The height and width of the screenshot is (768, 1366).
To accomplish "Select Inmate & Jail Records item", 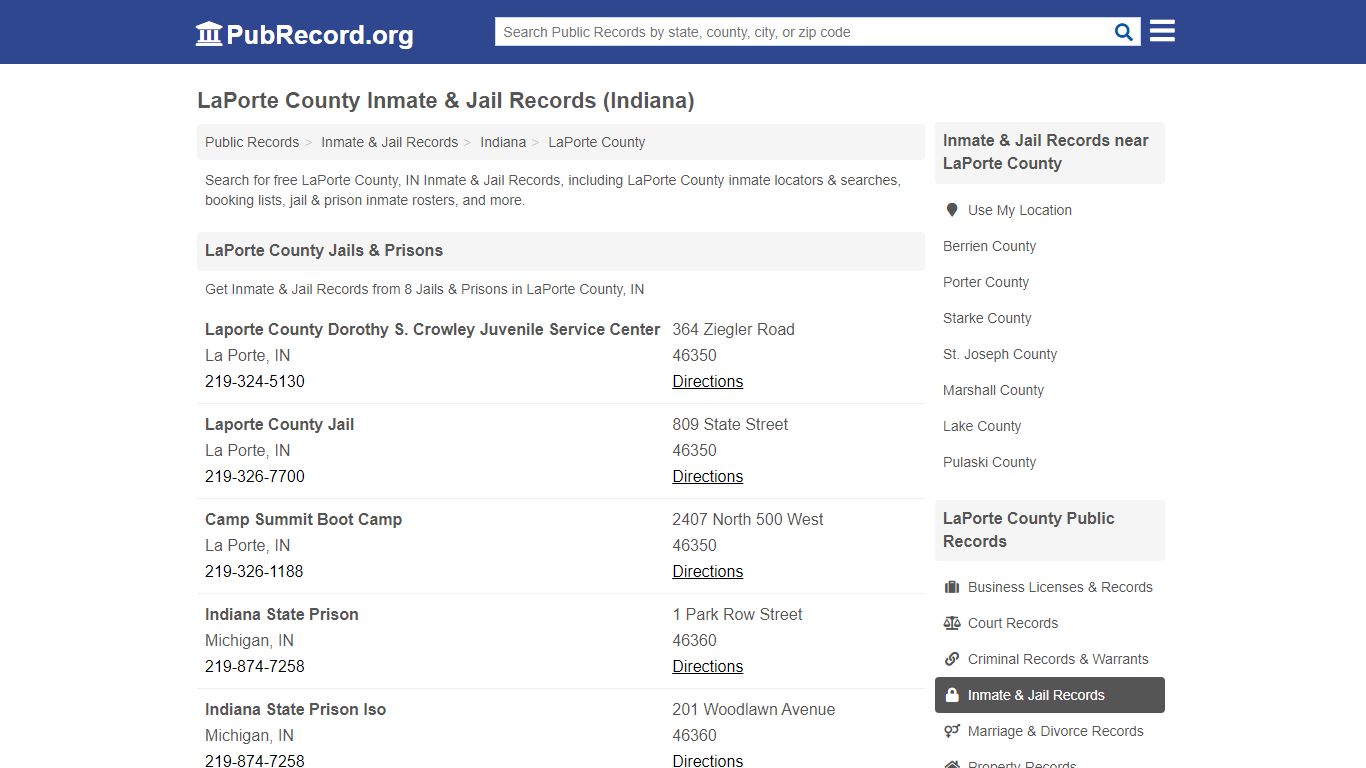I will pos(1050,695).
